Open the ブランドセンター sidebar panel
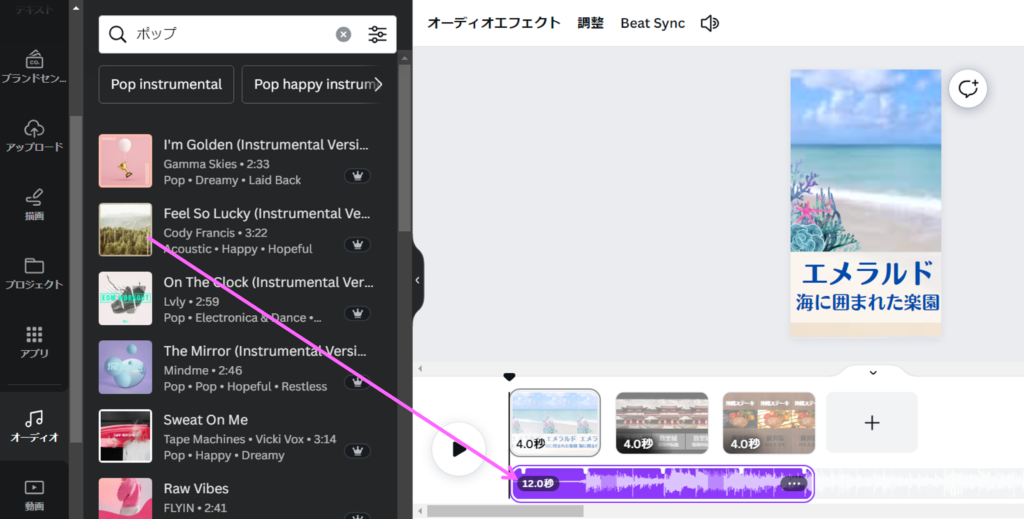Image resolution: width=1024 pixels, height=519 pixels. click(34, 66)
